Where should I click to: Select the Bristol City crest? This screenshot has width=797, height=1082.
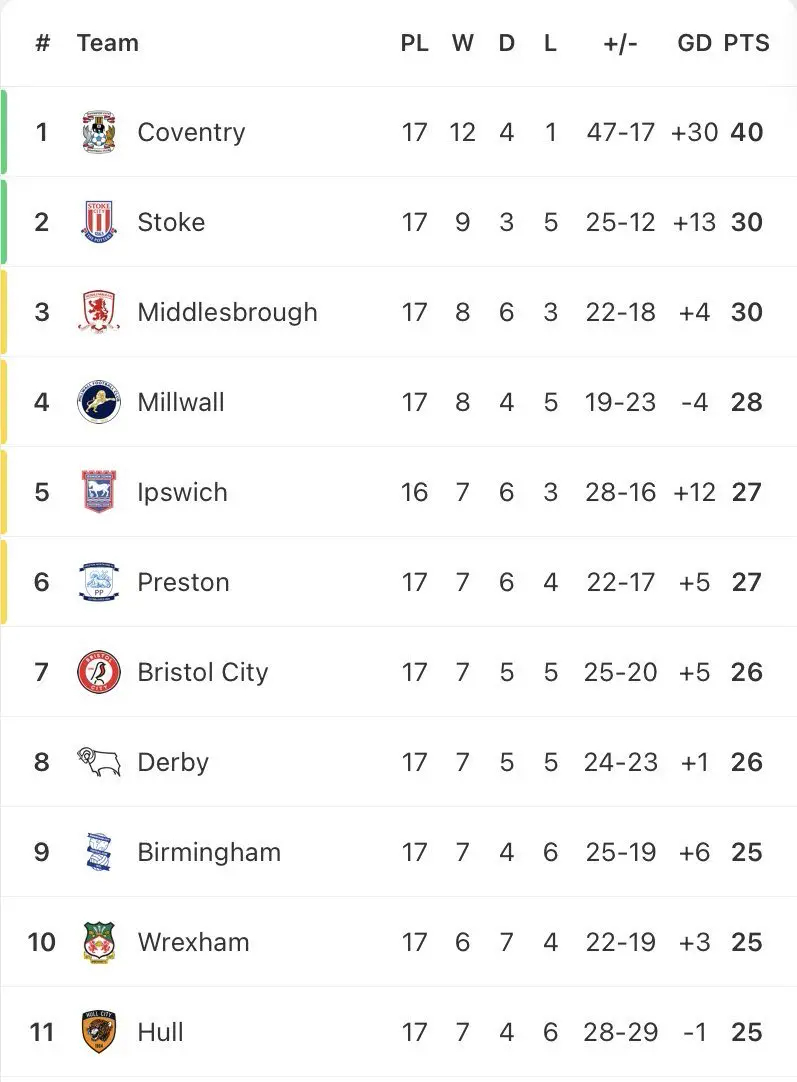[99, 672]
